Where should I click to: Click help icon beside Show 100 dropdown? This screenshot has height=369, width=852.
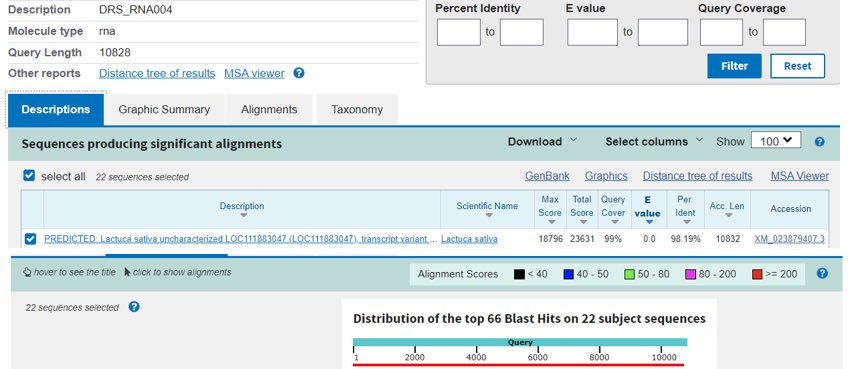click(x=819, y=142)
